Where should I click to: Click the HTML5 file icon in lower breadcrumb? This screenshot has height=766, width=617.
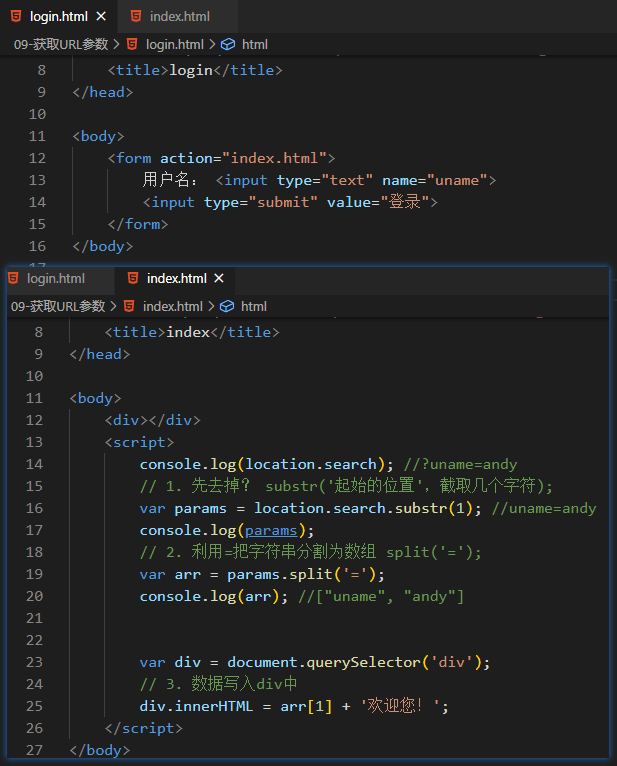[129, 306]
